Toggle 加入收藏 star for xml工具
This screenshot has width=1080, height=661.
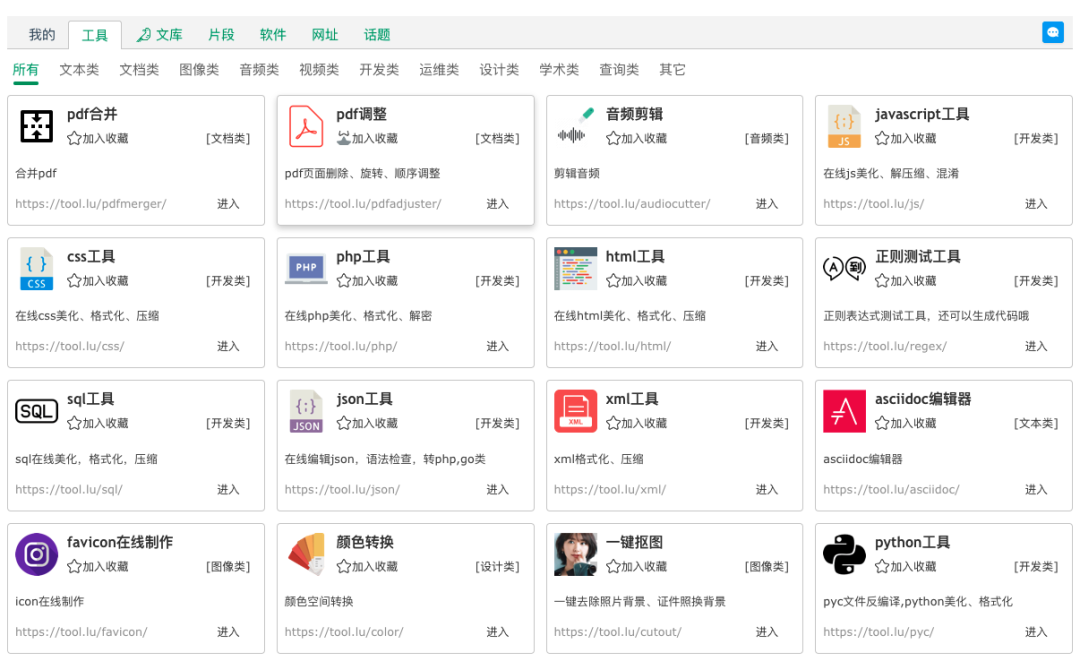[x=613, y=423]
